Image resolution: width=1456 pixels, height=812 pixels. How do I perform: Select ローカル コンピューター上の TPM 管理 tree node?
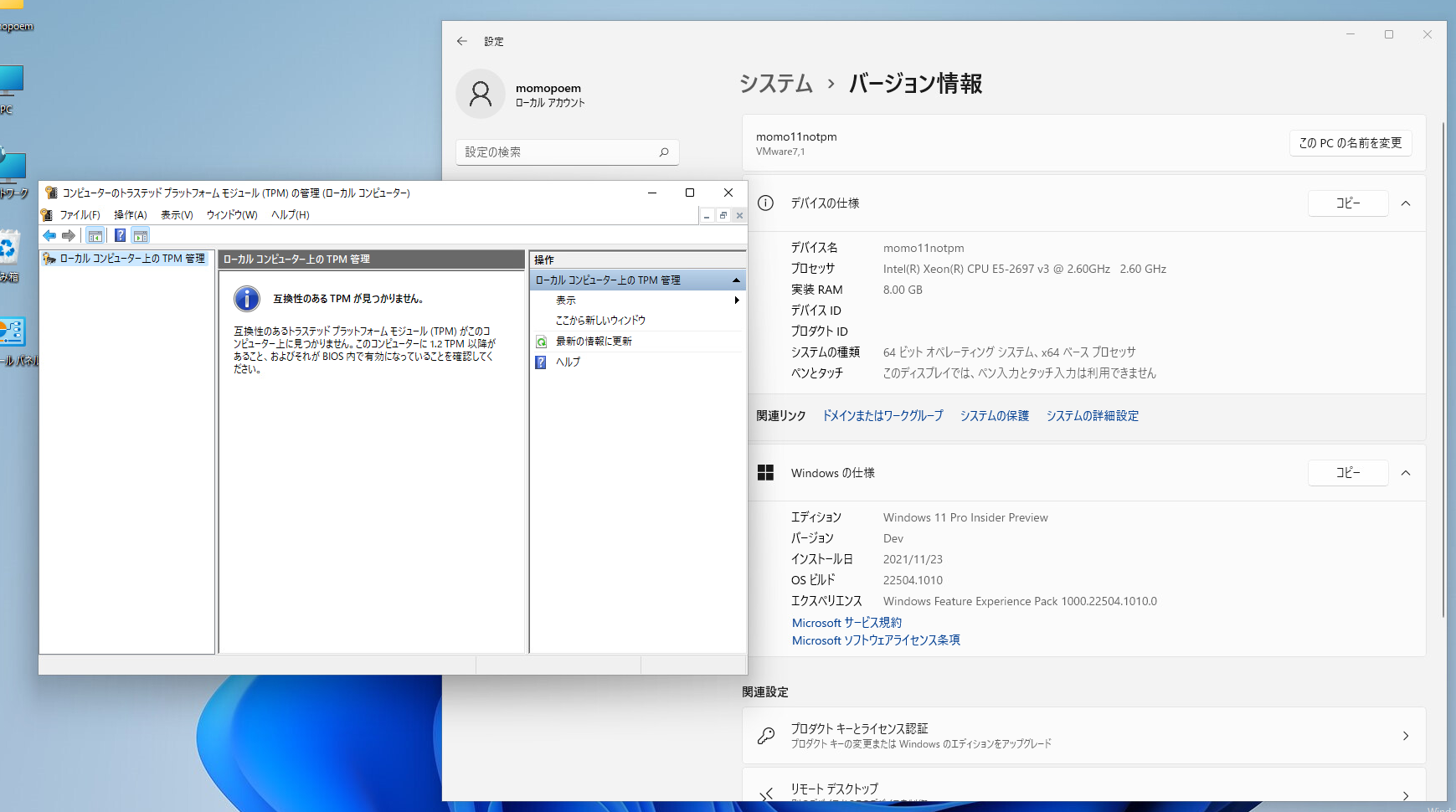coord(132,259)
